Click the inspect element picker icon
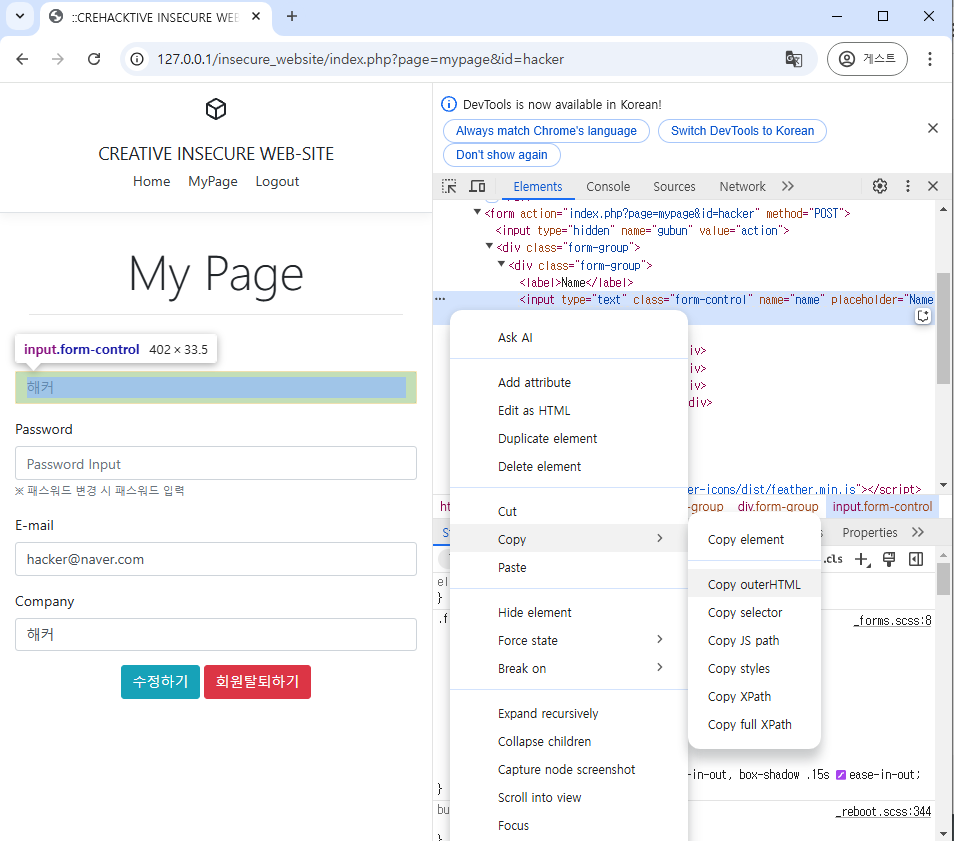954x841 pixels. [x=449, y=186]
